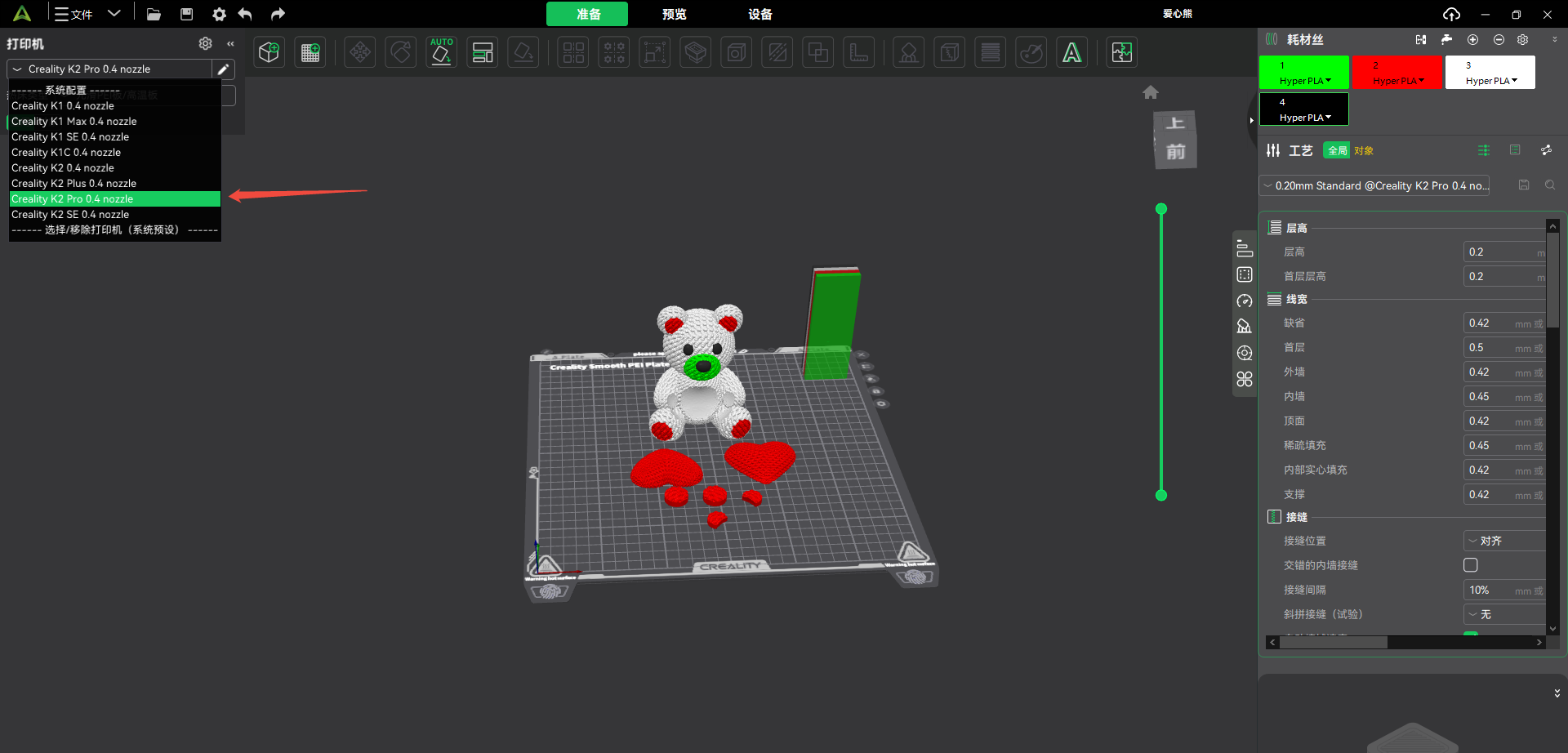Open filament settings gear in 耗材丝 panel

point(1523,39)
